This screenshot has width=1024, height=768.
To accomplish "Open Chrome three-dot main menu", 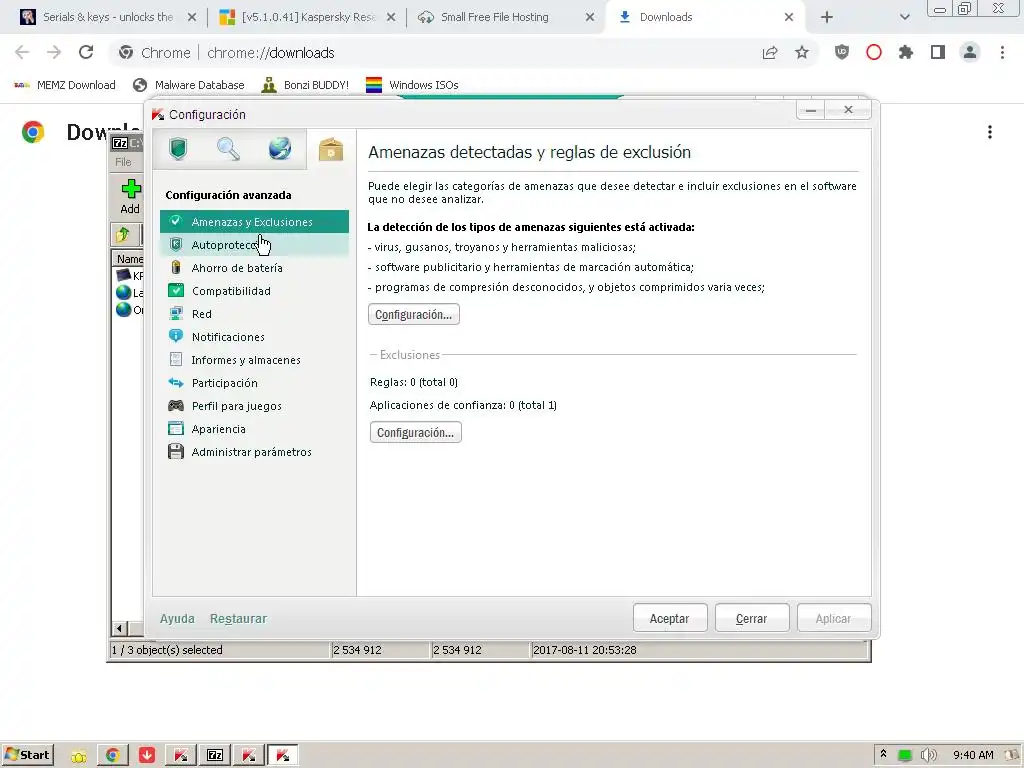I will pos(1002,52).
